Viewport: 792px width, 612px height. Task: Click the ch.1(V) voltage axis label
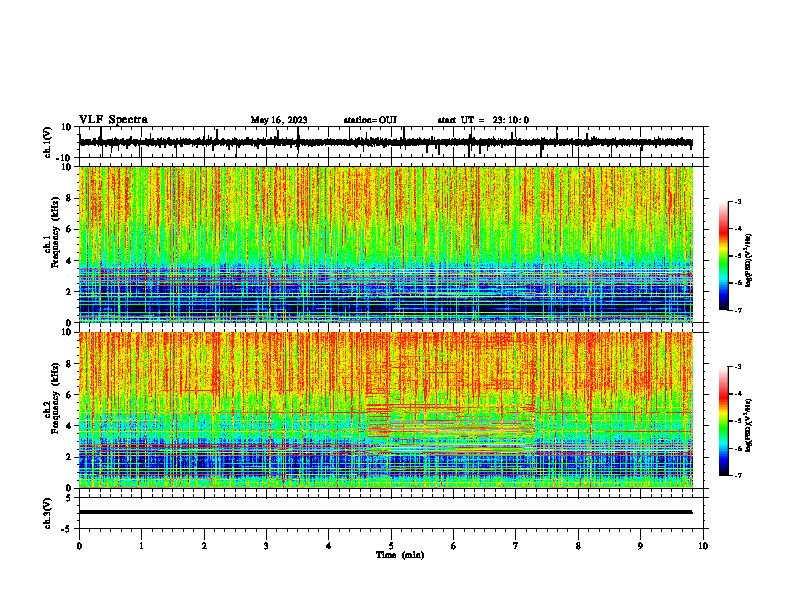tap(48, 142)
